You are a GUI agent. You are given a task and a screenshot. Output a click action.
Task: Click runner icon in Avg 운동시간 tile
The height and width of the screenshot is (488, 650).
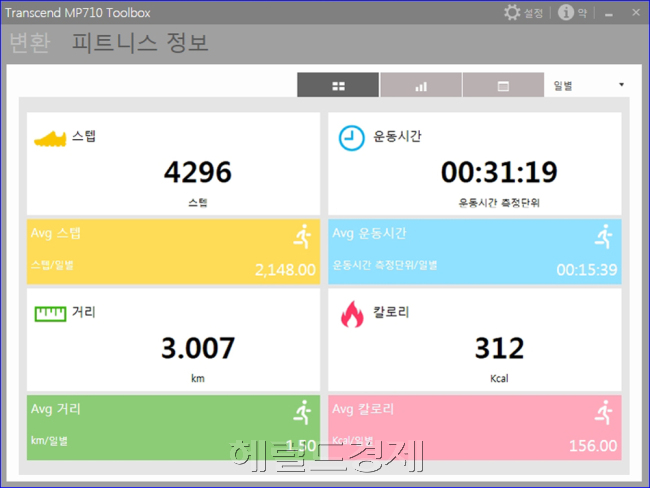point(604,236)
